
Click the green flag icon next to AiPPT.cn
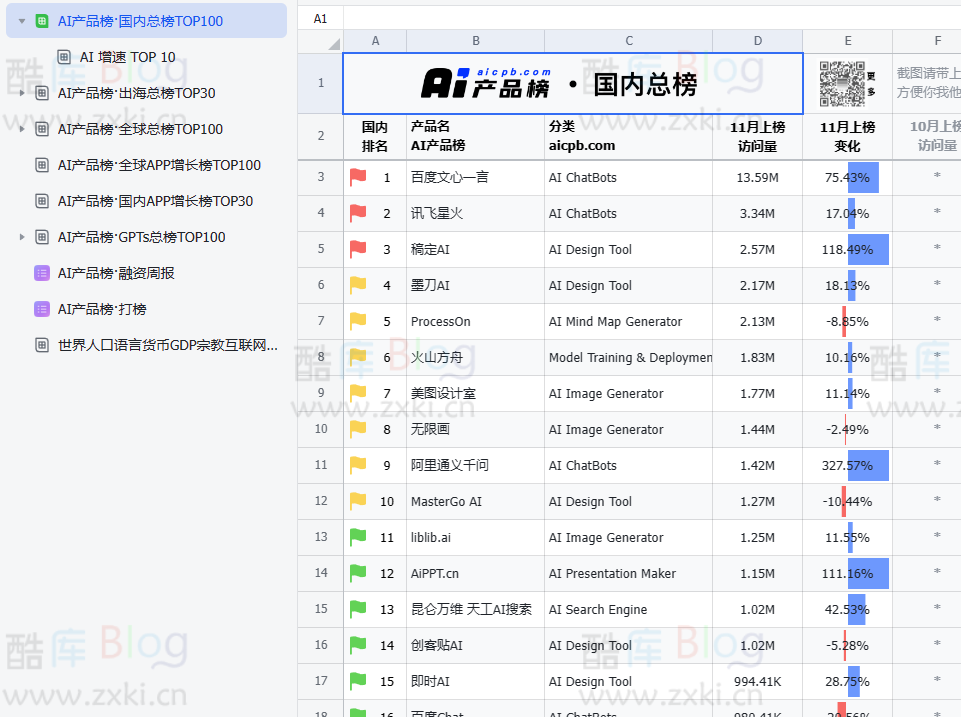click(356, 573)
